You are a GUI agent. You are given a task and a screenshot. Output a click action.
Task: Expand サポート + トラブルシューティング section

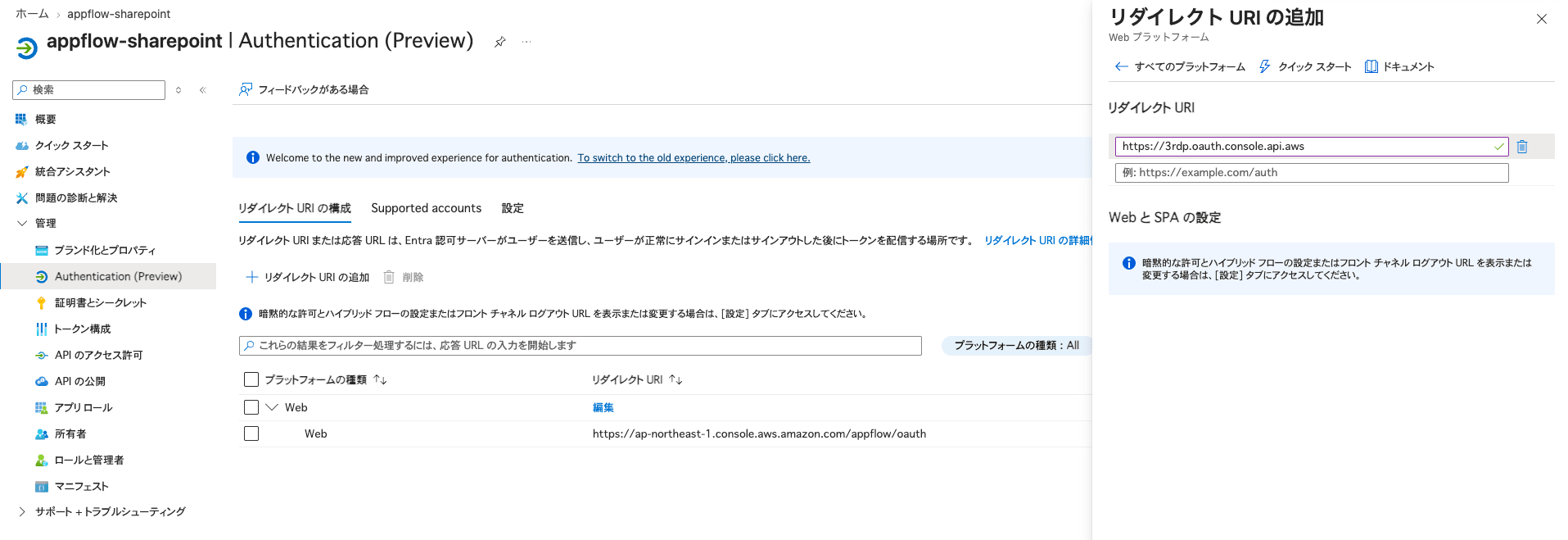pyautogui.click(x=22, y=511)
